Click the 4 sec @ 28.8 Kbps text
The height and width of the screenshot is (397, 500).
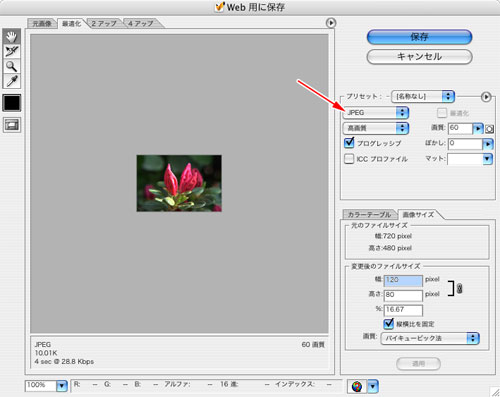coord(64,361)
